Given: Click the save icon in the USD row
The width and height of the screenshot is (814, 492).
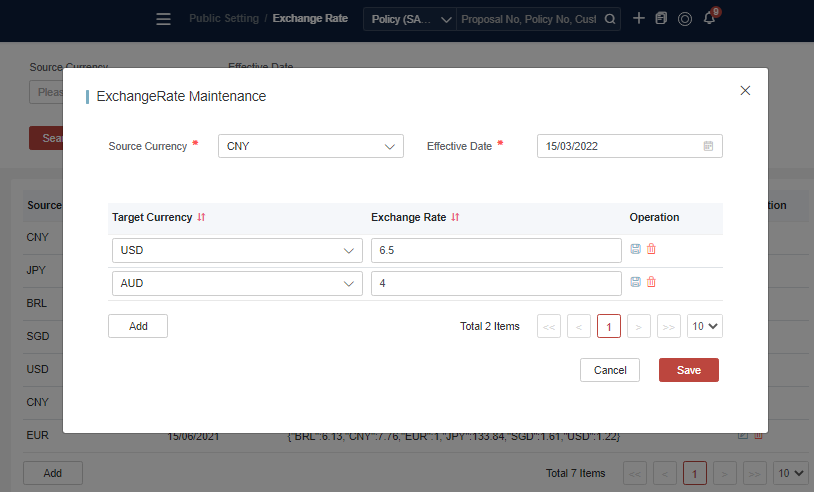Looking at the screenshot, I should point(636,249).
